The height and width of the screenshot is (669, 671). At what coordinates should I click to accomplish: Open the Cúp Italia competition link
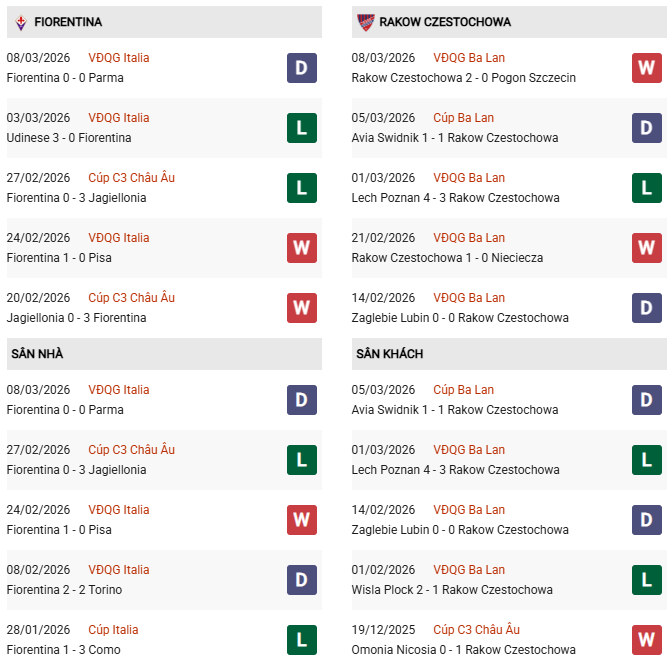click(113, 630)
